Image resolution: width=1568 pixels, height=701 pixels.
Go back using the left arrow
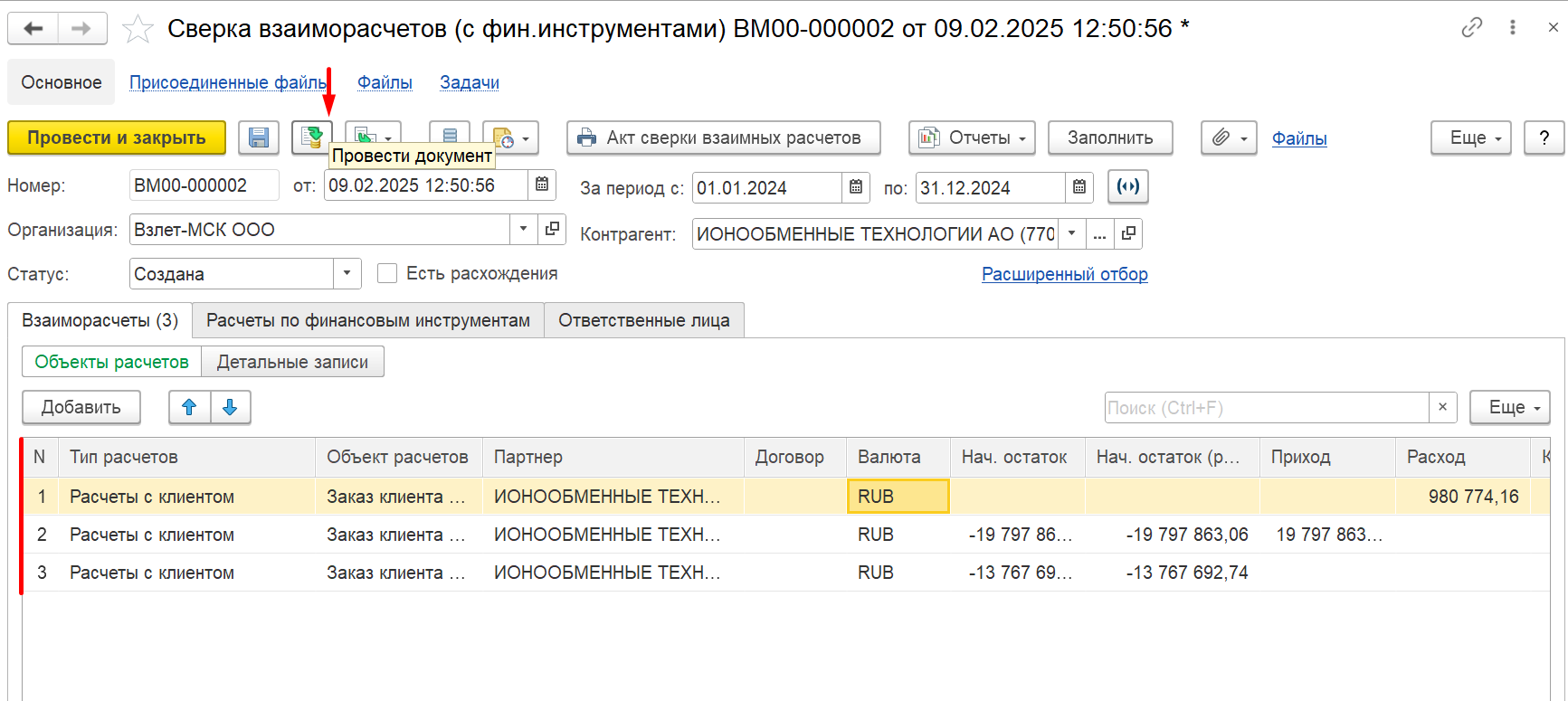[33, 28]
